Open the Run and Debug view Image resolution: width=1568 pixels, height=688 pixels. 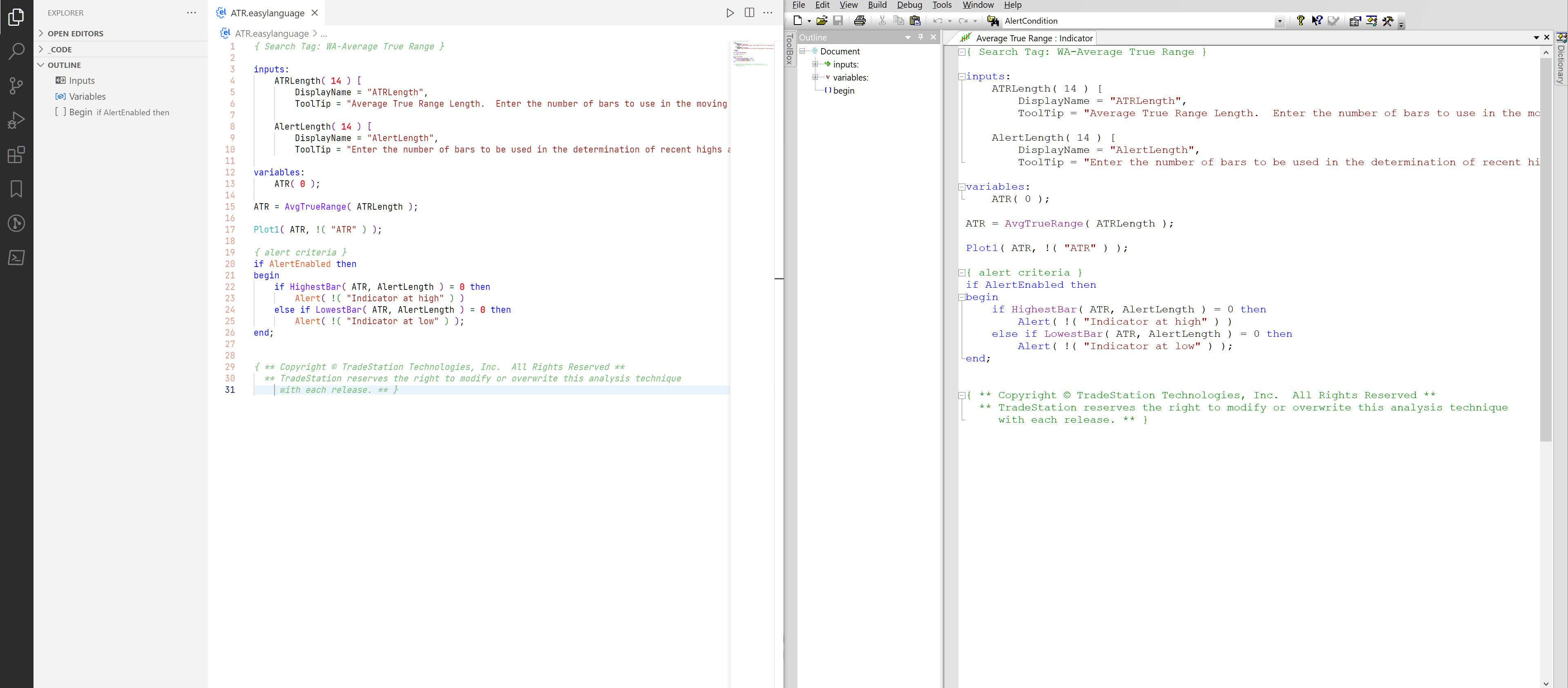click(16, 119)
